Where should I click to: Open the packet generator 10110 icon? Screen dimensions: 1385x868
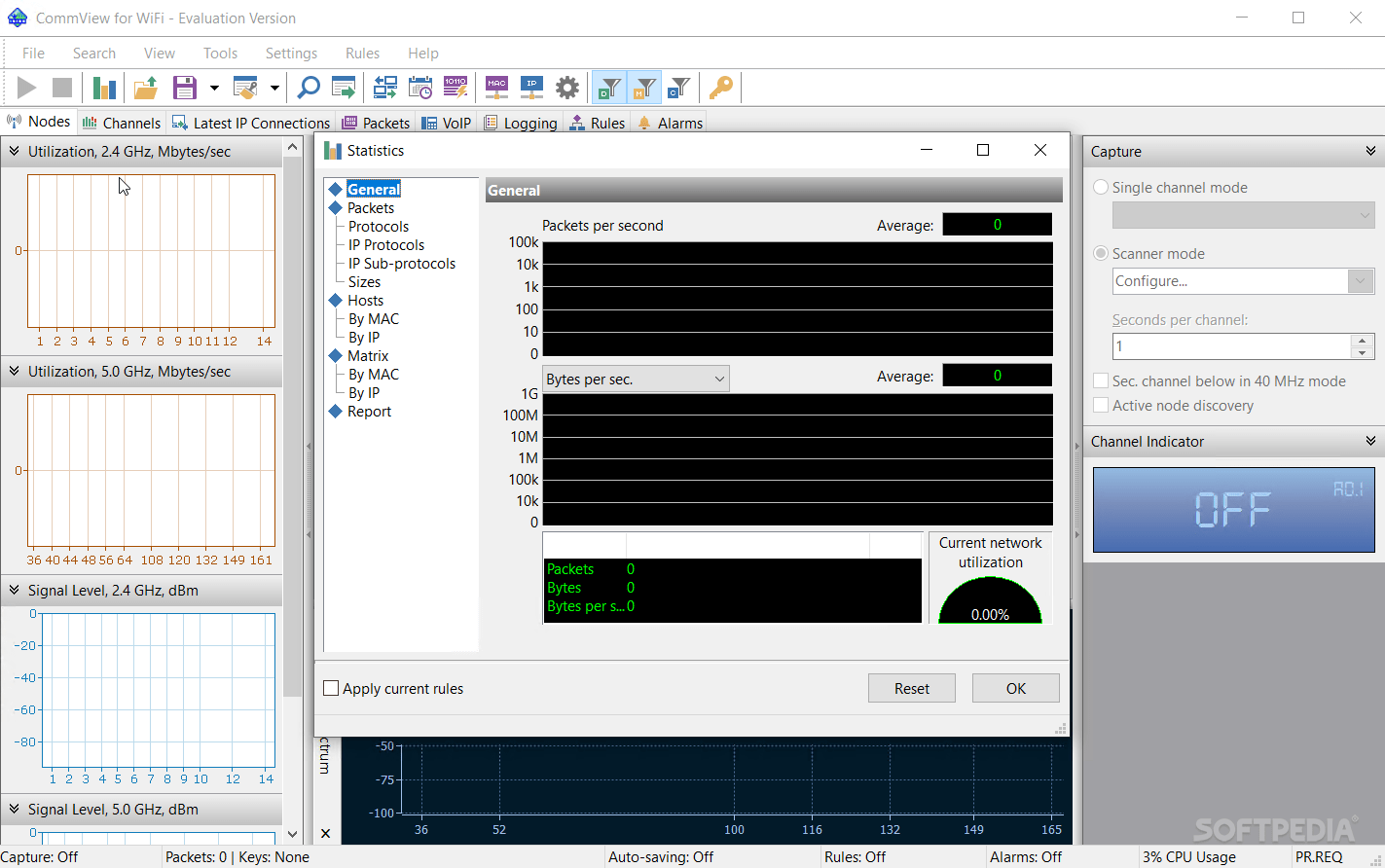(x=456, y=87)
